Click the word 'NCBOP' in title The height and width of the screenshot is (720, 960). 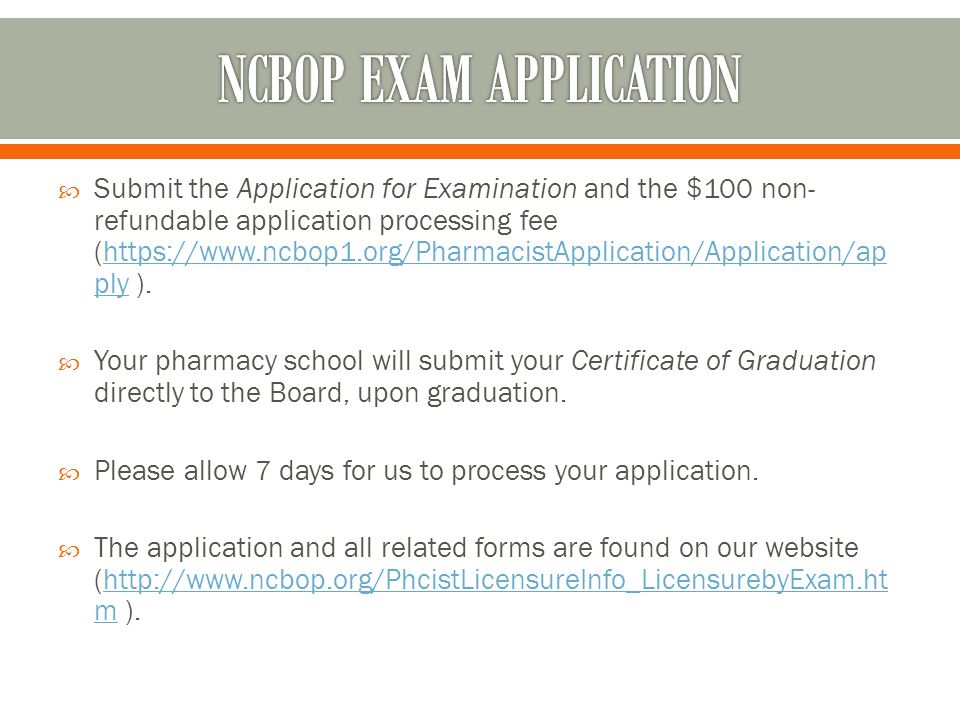tap(281, 78)
